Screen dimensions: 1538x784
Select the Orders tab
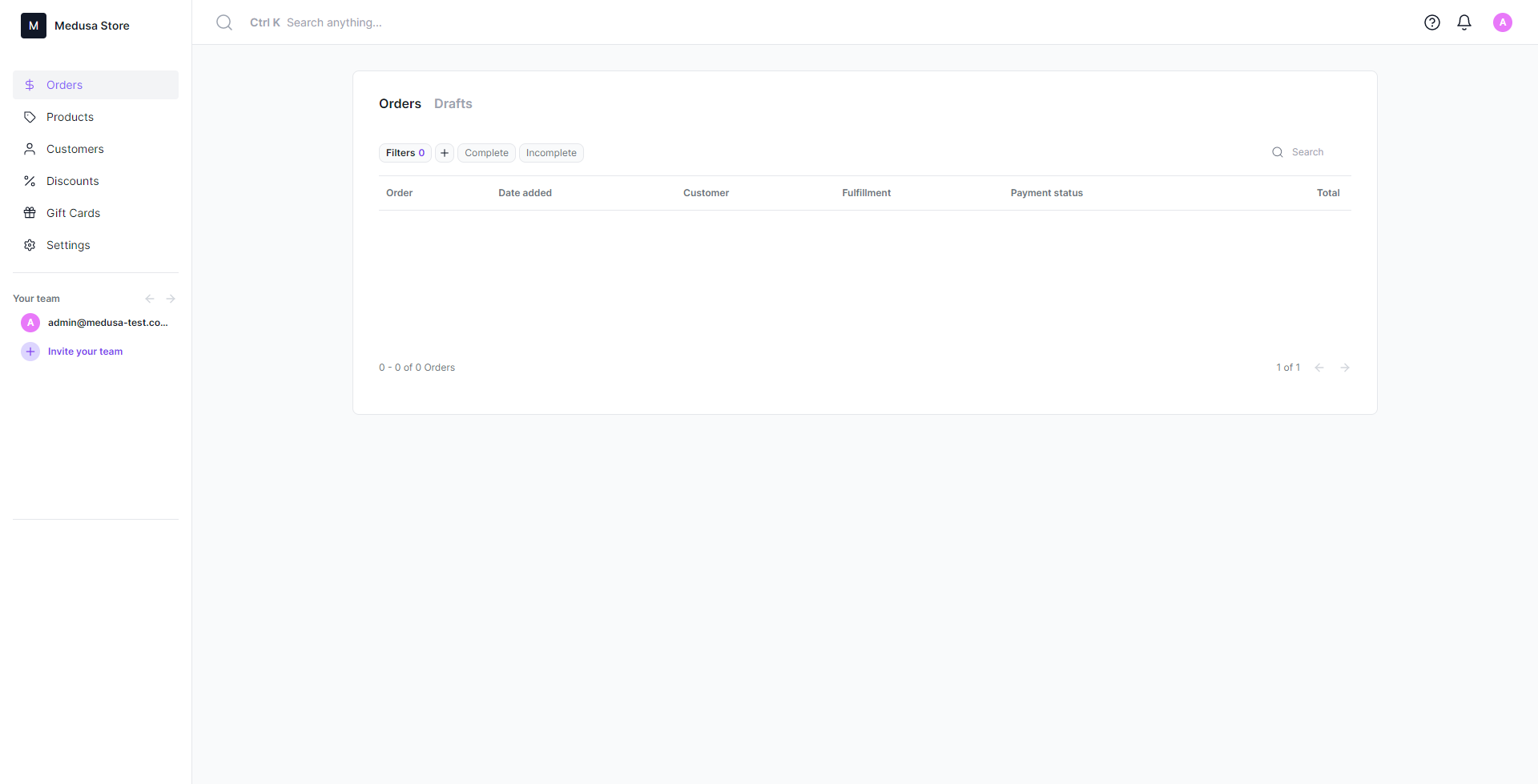point(400,103)
